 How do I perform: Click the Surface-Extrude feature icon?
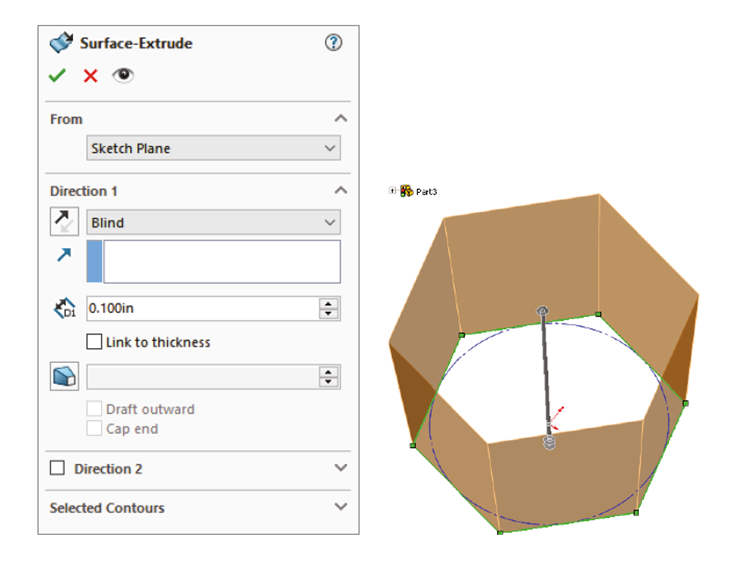pos(61,43)
